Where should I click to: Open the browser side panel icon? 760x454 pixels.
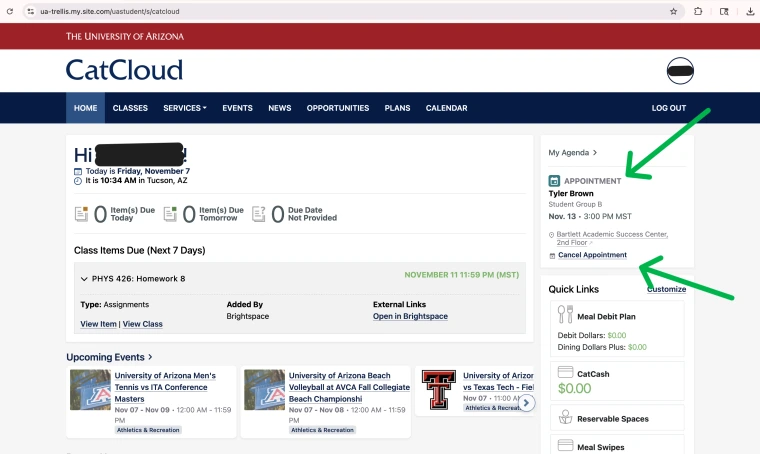pyautogui.click(x=724, y=11)
